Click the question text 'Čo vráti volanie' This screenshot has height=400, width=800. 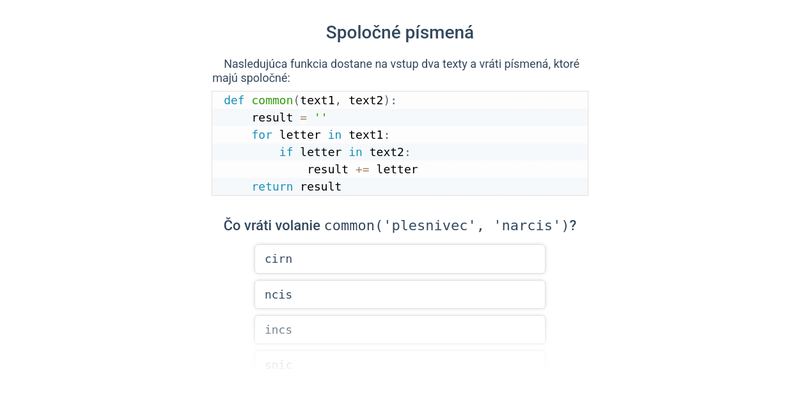[271, 226]
